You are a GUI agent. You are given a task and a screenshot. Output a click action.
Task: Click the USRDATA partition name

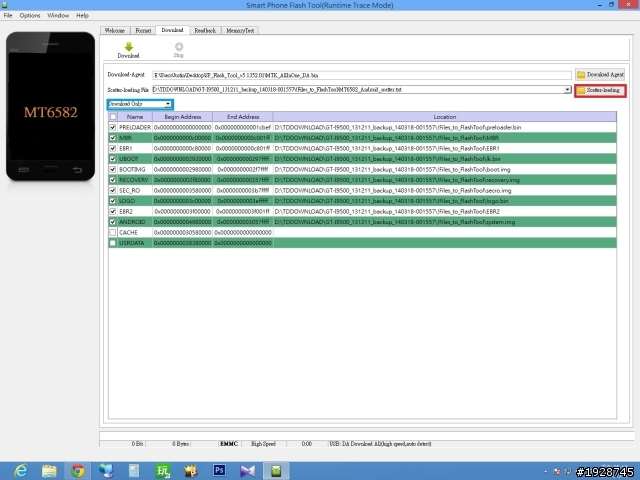click(x=131, y=243)
